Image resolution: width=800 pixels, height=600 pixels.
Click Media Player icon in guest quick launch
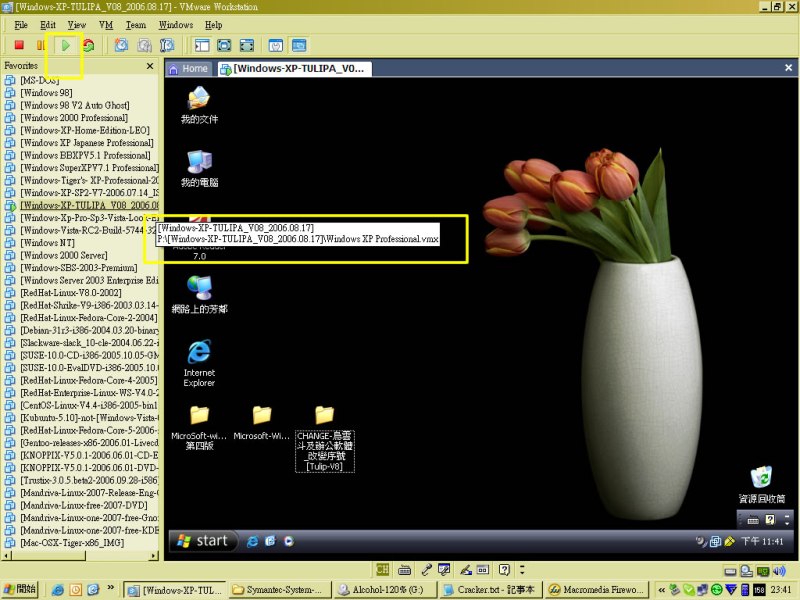click(x=289, y=541)
